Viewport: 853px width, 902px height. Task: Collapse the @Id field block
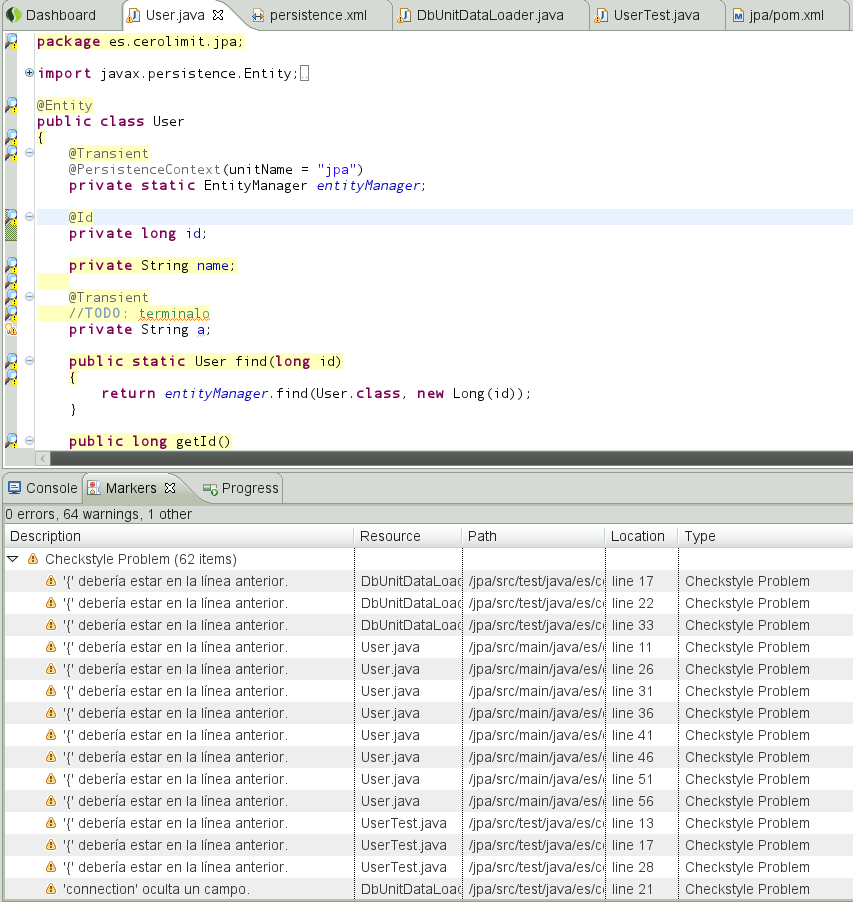29,216
